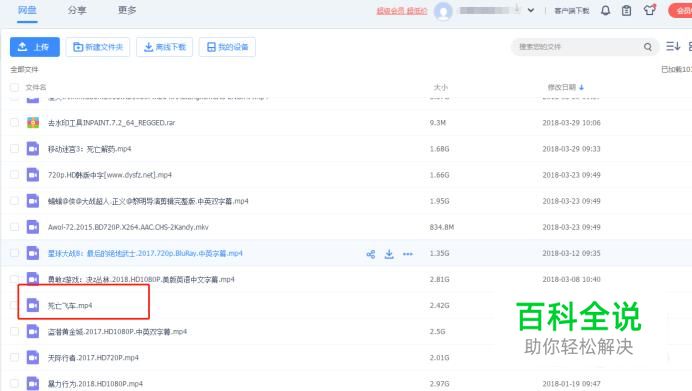This screenshot has width=692, height=391.
Task: Check the box for 720p.HD韩版中字 file
Action: point(14,174)
